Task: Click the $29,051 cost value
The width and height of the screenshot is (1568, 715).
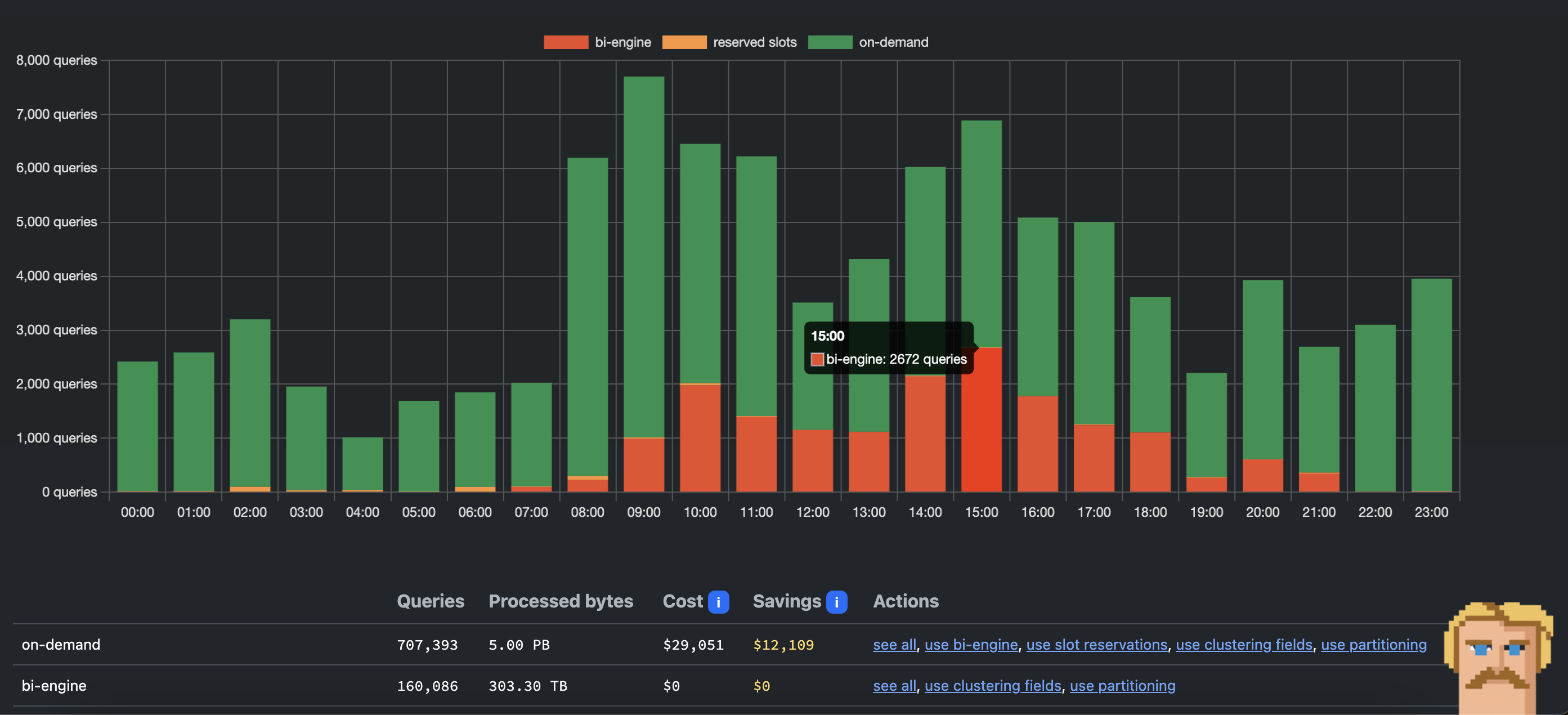Action: point(693,645)
